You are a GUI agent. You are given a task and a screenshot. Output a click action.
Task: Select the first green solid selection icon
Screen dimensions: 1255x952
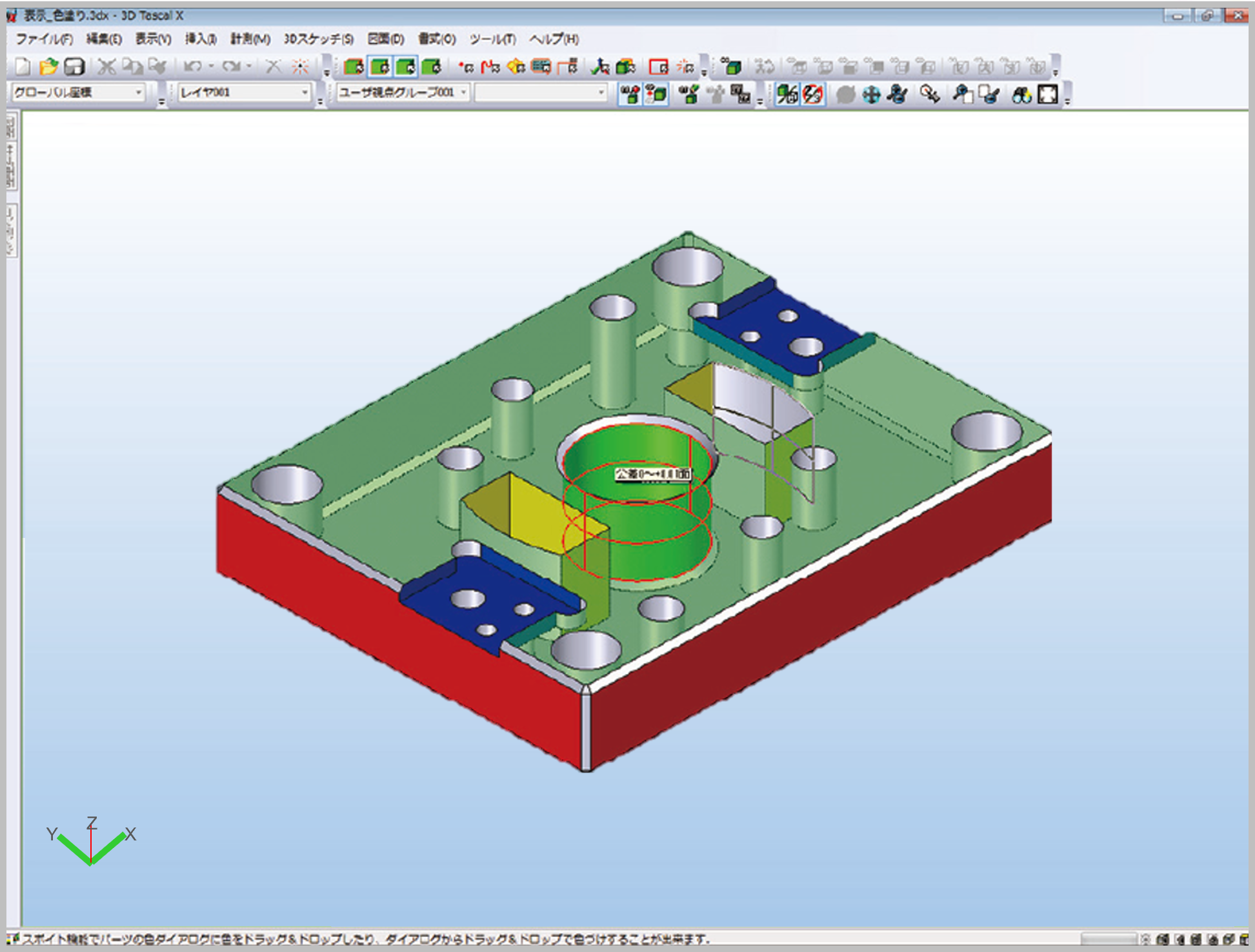click(x=354, y=66)
